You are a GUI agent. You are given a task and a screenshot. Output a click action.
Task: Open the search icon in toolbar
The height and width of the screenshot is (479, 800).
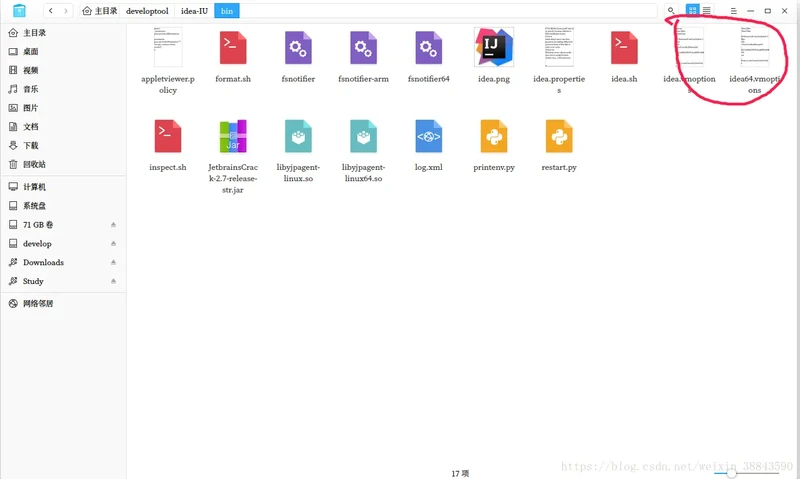(671, 11)
